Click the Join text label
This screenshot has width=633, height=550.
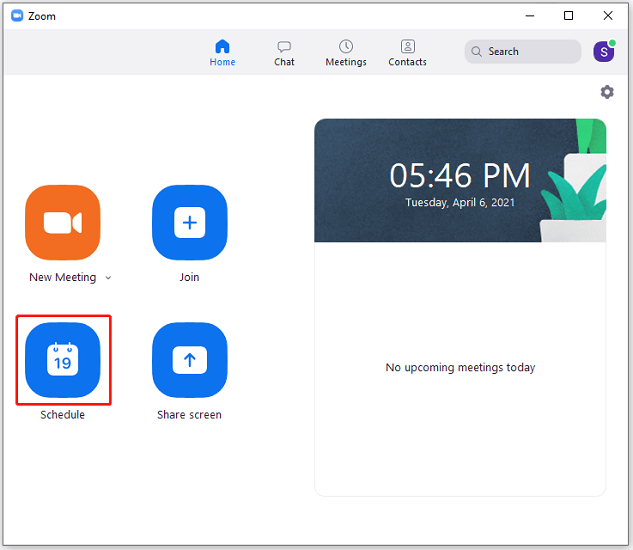189,277
